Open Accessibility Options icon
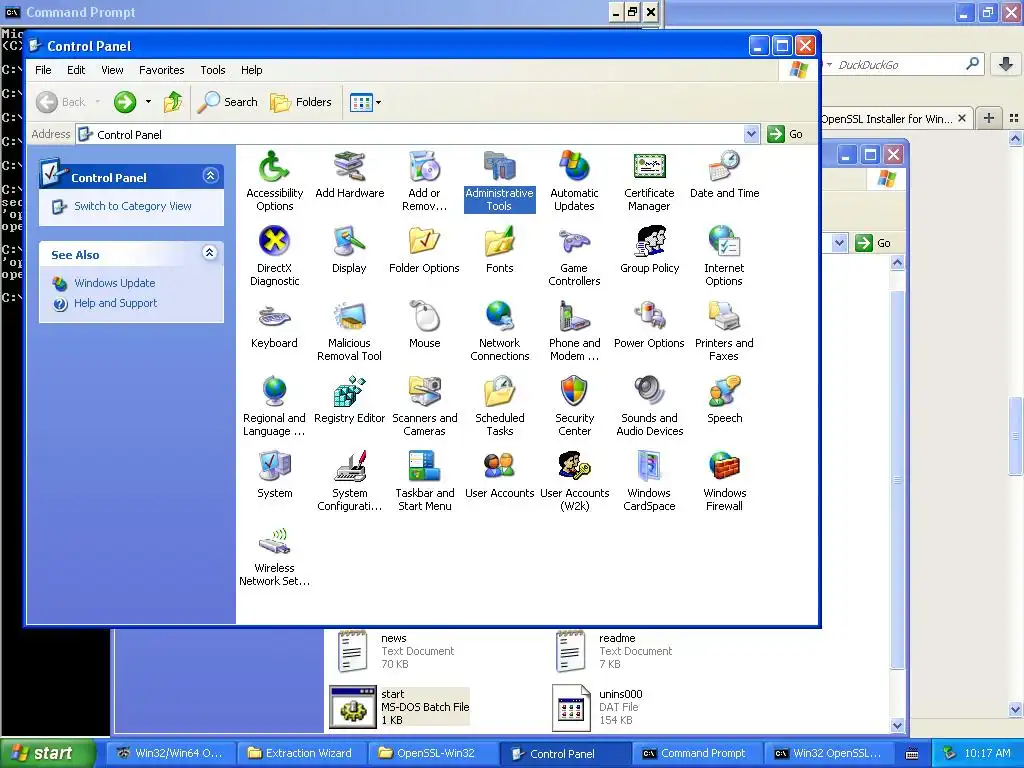The height and width of the screenshot is (768, 1024). [x=274, y=182]
